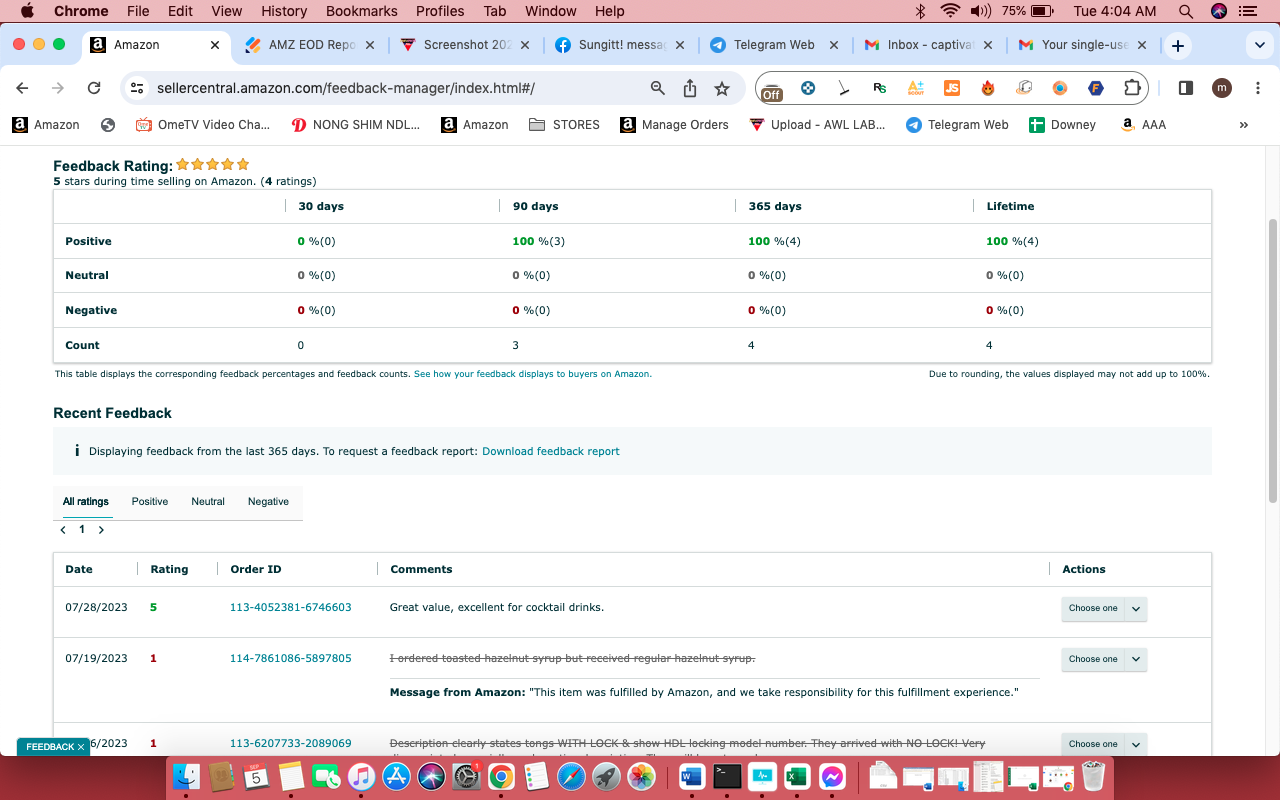
Task: Open order 113-4052381-6746603 link
Action: click(291, 607)
